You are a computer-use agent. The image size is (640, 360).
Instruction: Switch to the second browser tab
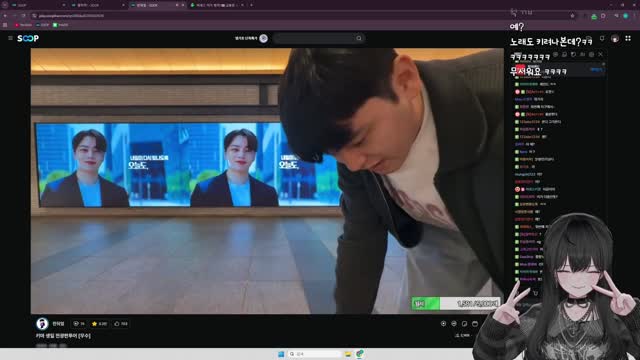tap(97, 5)
